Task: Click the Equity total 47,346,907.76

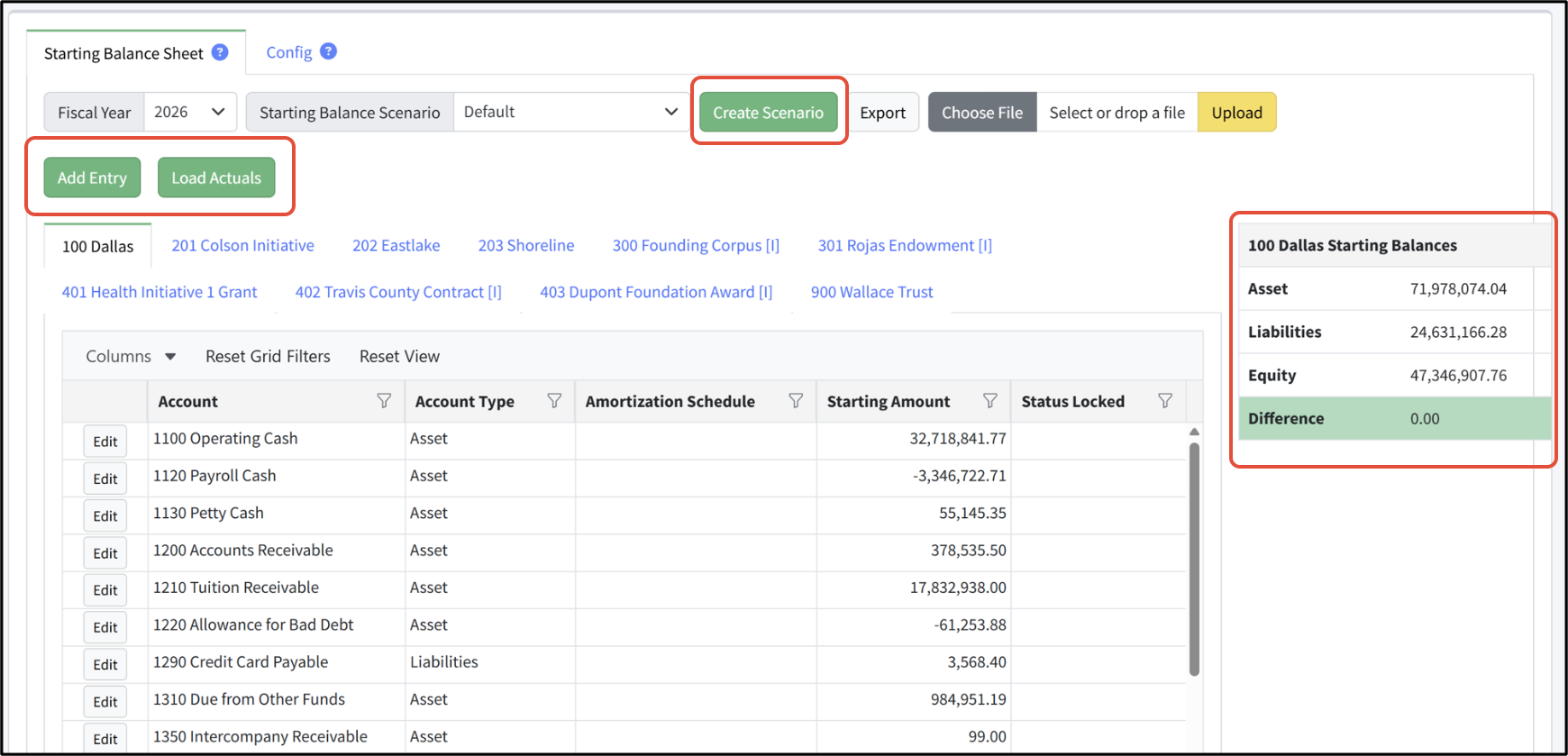Action: click(x=1458, y=376)
